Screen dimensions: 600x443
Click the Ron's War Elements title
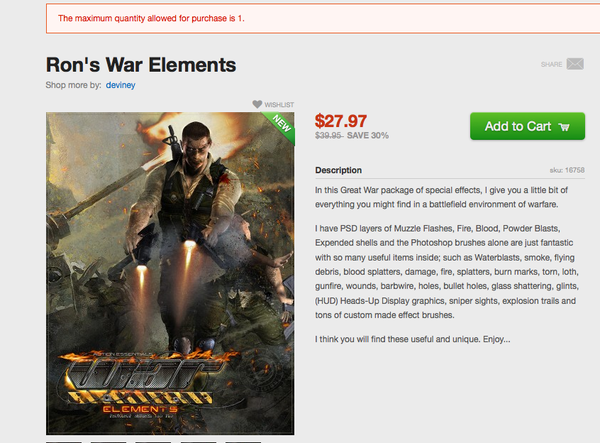pos(141,65)
